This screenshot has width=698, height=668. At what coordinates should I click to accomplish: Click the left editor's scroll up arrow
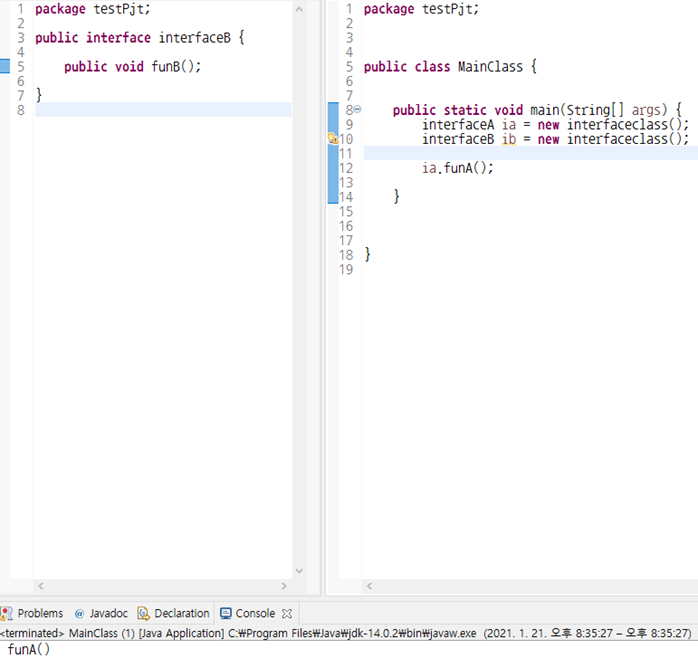(x=299, y=9)
